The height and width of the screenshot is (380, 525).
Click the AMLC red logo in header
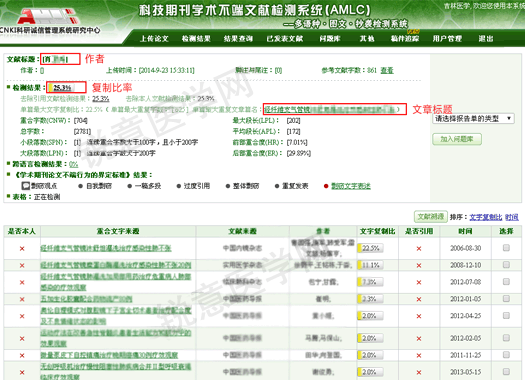click(48, 16)
